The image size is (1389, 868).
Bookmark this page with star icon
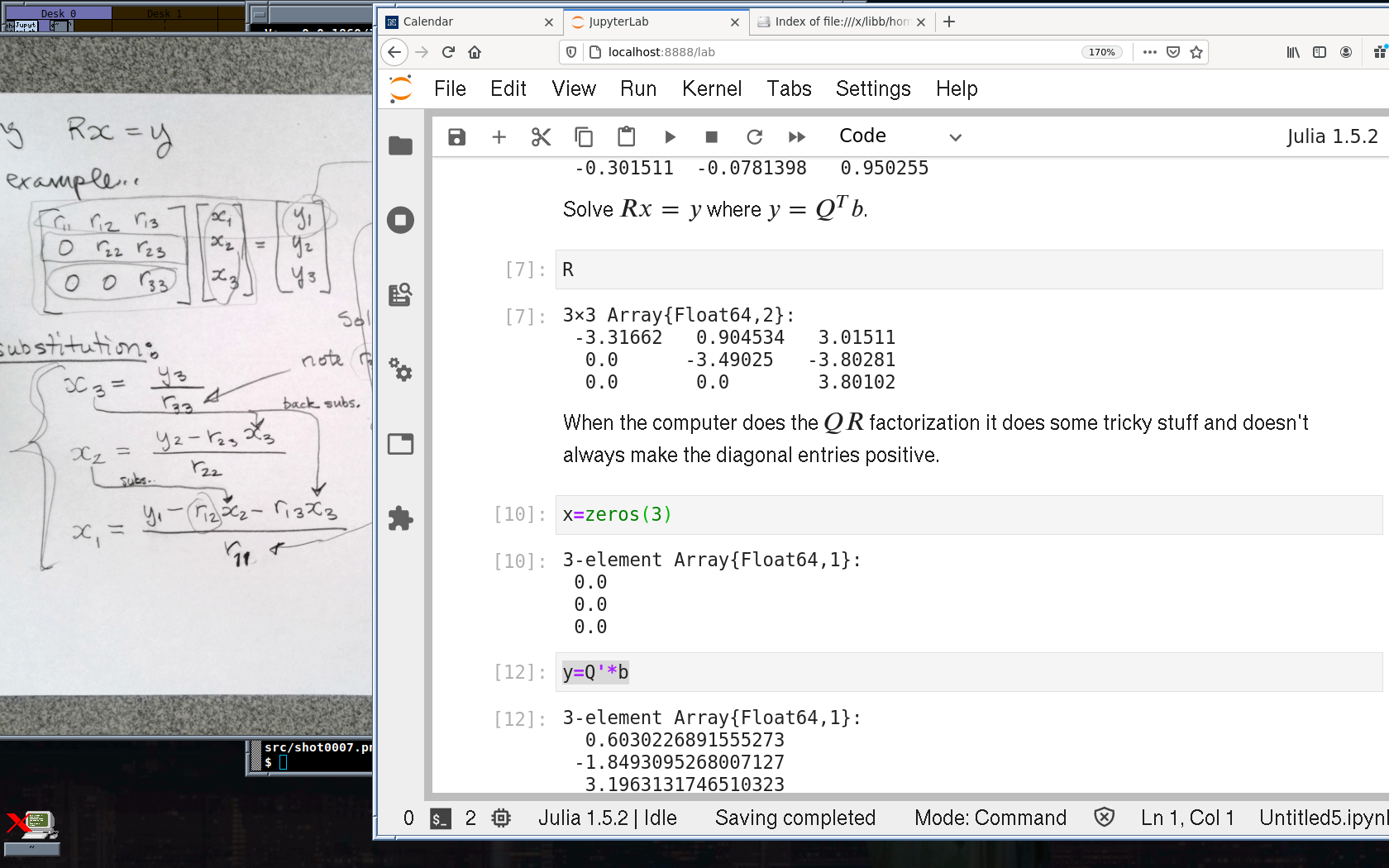click(x=1196, y=52)
